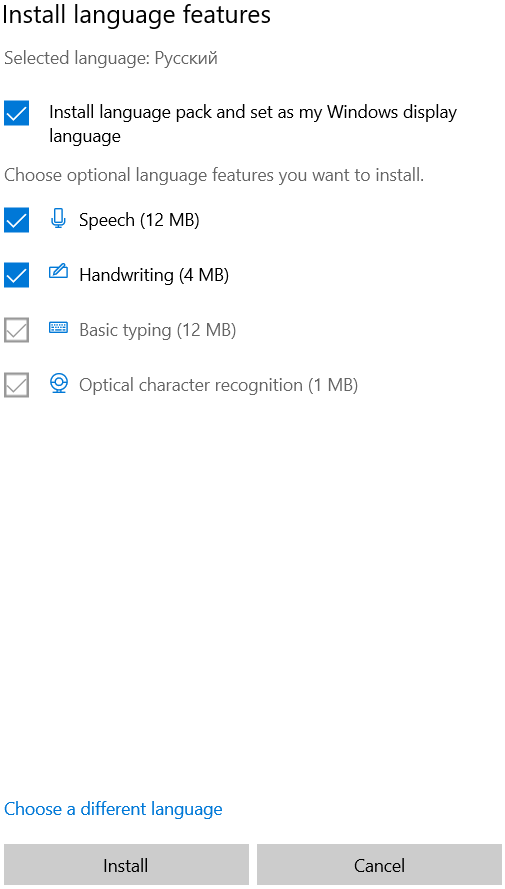This screenshot has width=505, height=889.
Task: Click the Optical character recognition camera icon
Action: point(58,383)
